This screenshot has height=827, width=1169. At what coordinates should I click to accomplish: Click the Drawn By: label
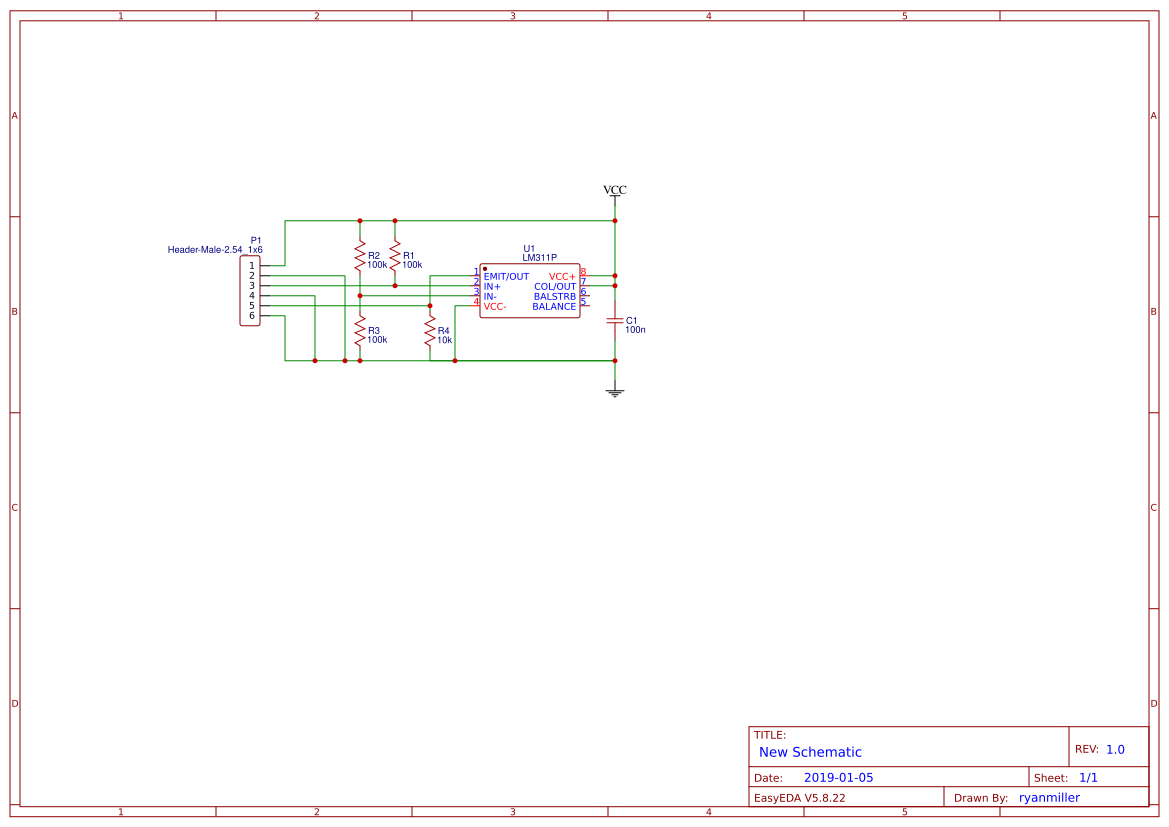(x=980, y=798)
